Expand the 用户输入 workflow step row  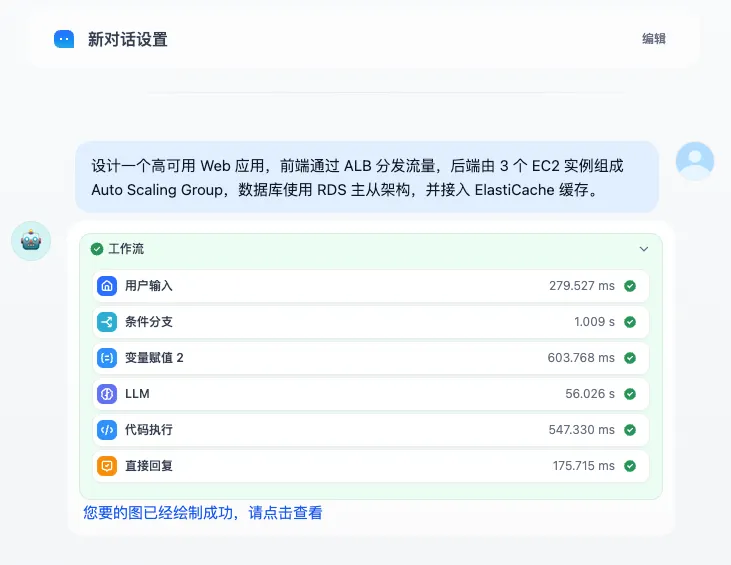pos(370,286)
